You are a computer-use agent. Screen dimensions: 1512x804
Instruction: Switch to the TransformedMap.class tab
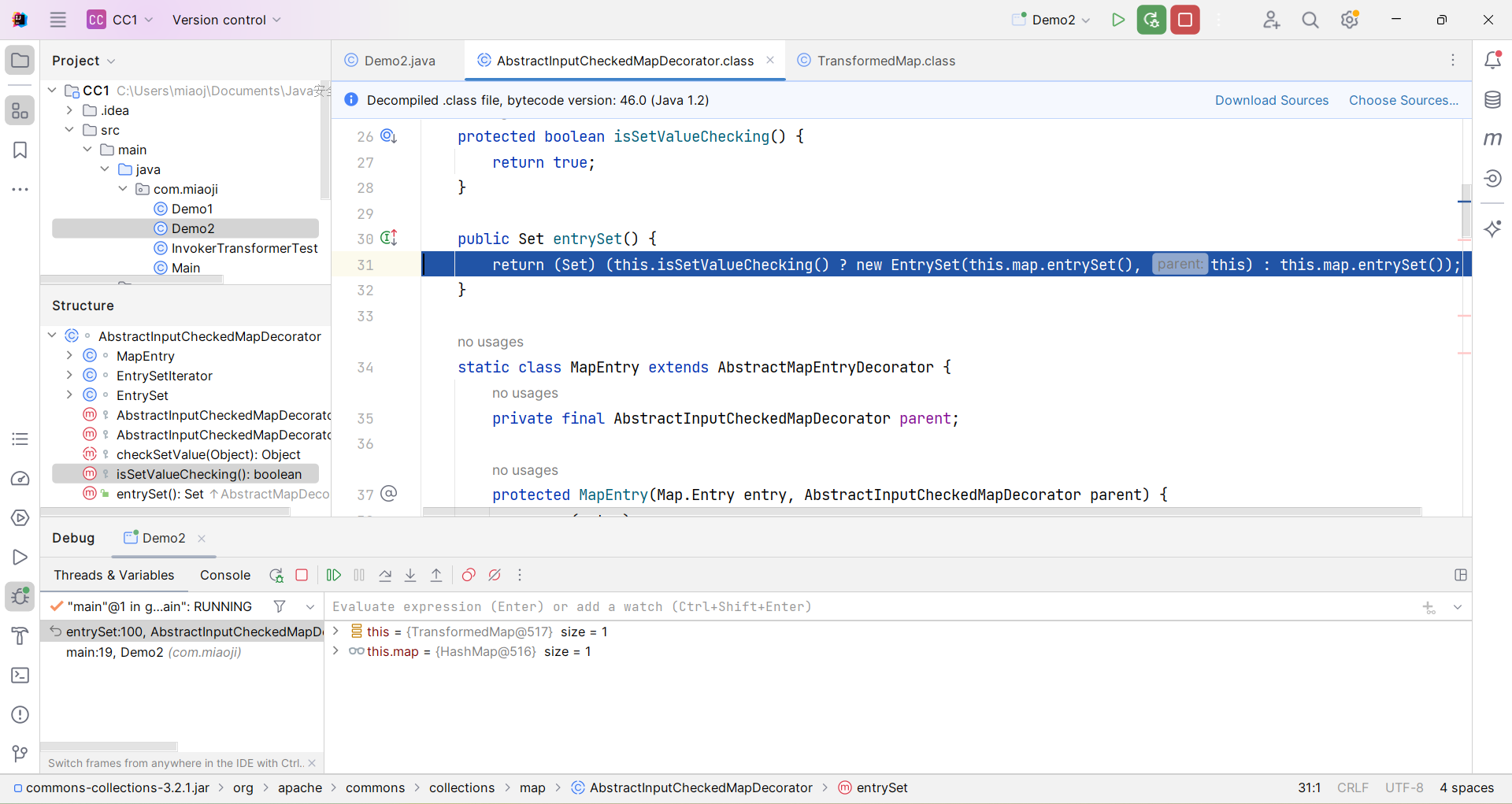click(x=885, y=61)
